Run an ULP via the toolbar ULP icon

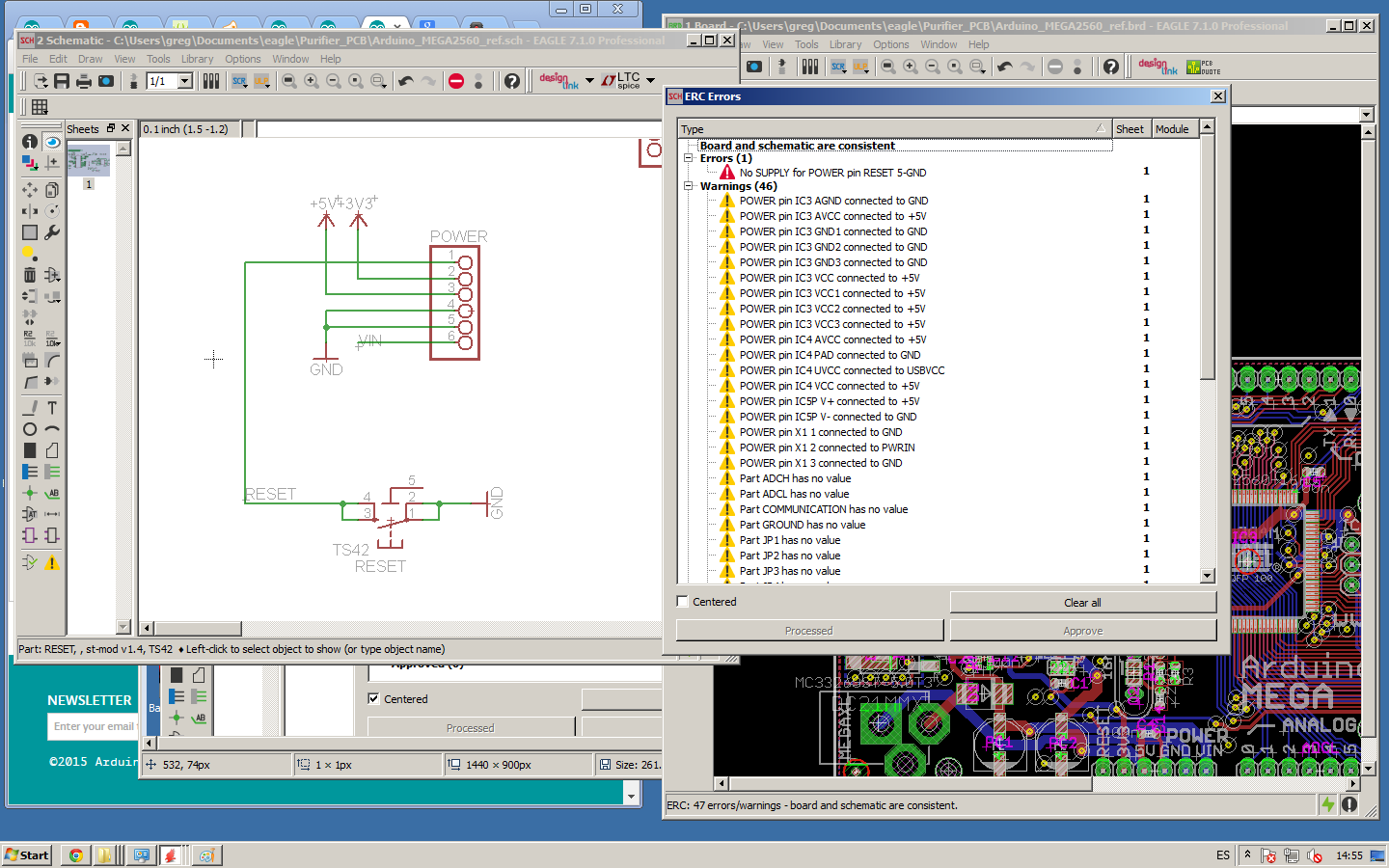pyautogui.click(x=260, y=80)
